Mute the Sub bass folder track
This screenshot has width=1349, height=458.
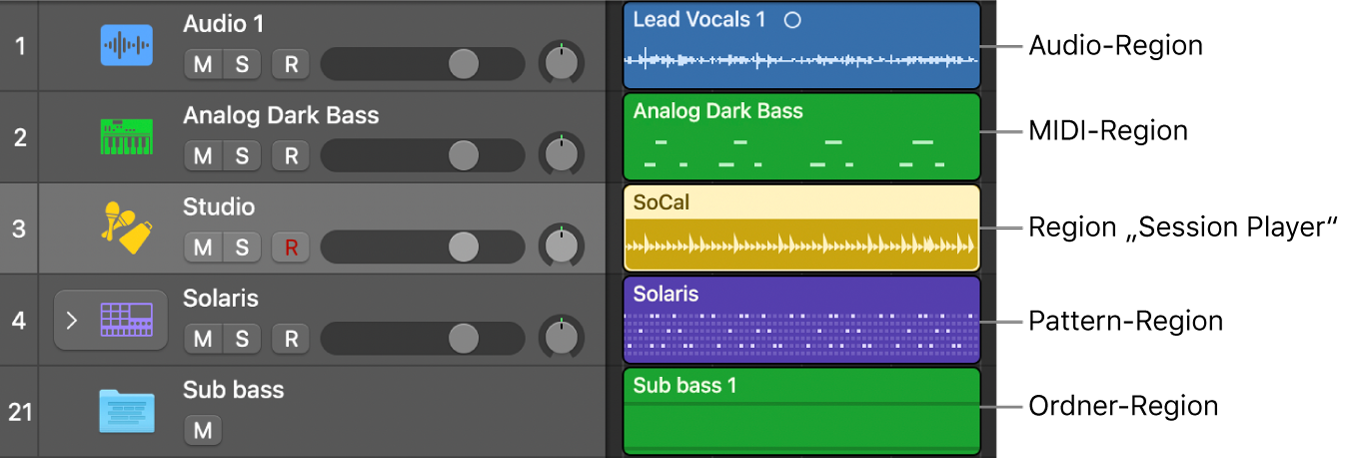203,431
